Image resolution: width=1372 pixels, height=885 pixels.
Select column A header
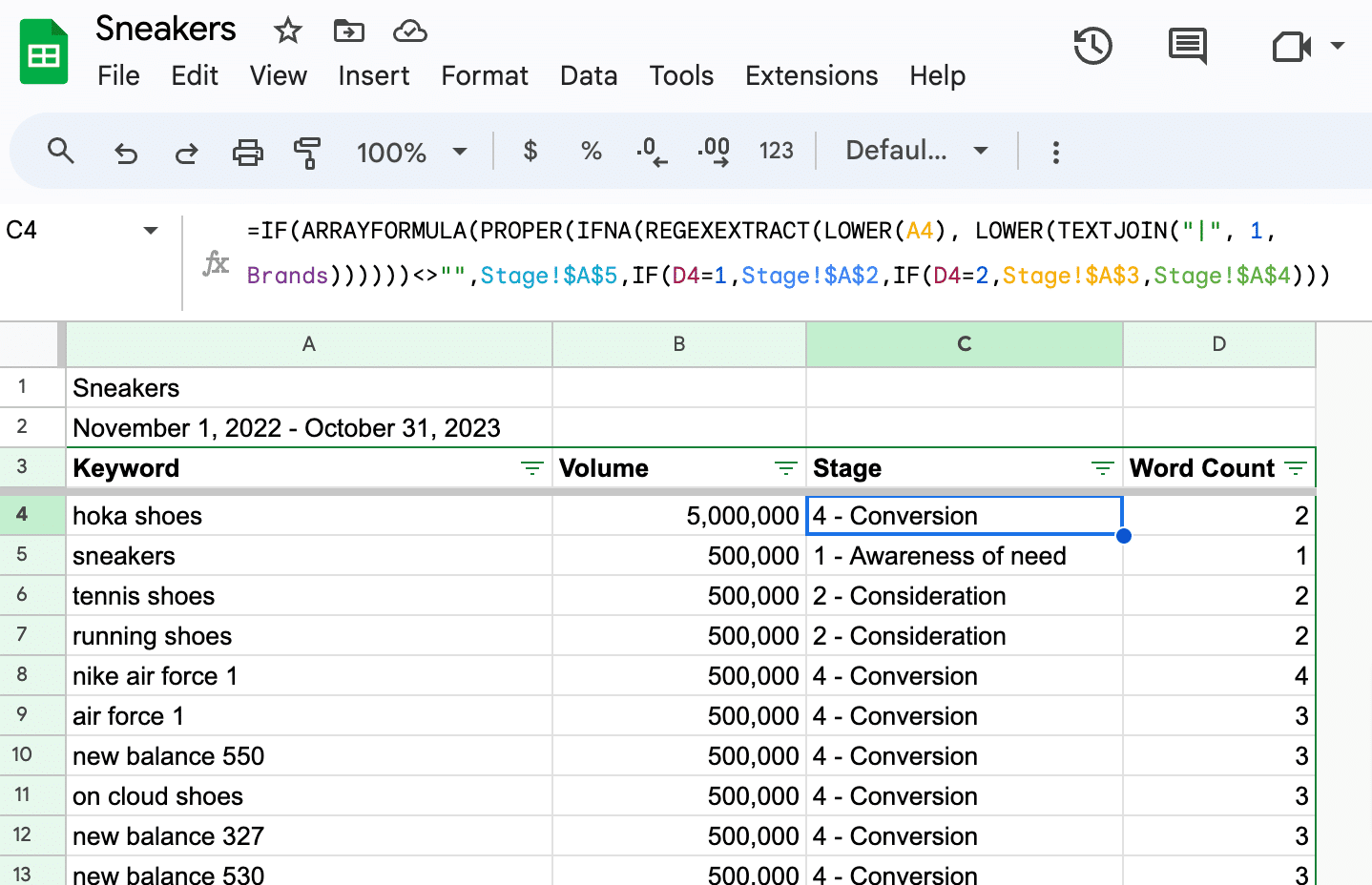309,344
